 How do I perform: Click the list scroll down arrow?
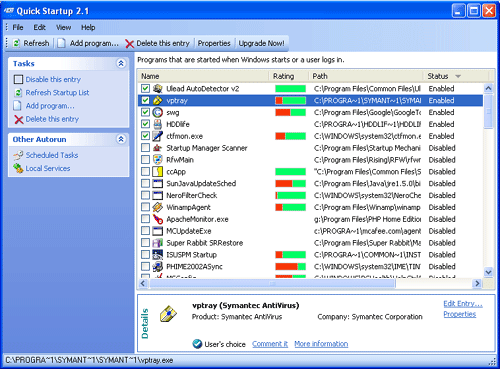[x=488, y=272]
